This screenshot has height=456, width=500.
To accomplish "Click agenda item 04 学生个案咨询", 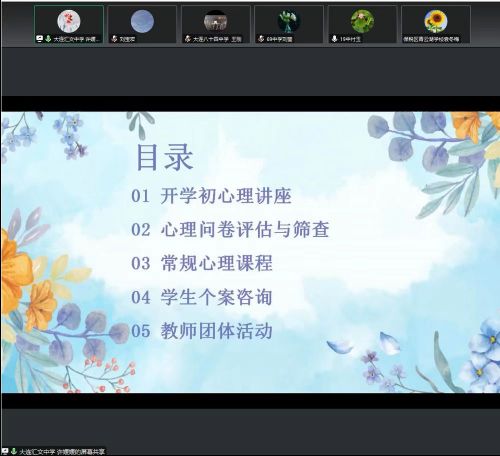I will tap(202, 297).
